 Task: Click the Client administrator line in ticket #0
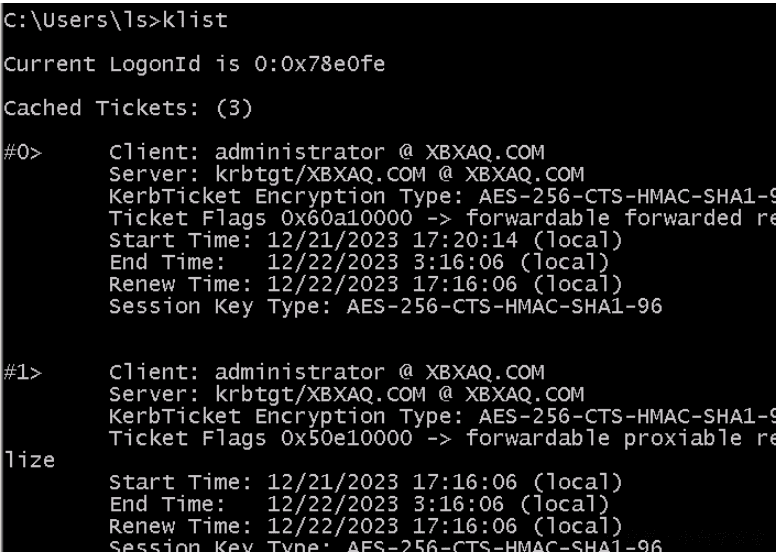(x=326, y=152)
